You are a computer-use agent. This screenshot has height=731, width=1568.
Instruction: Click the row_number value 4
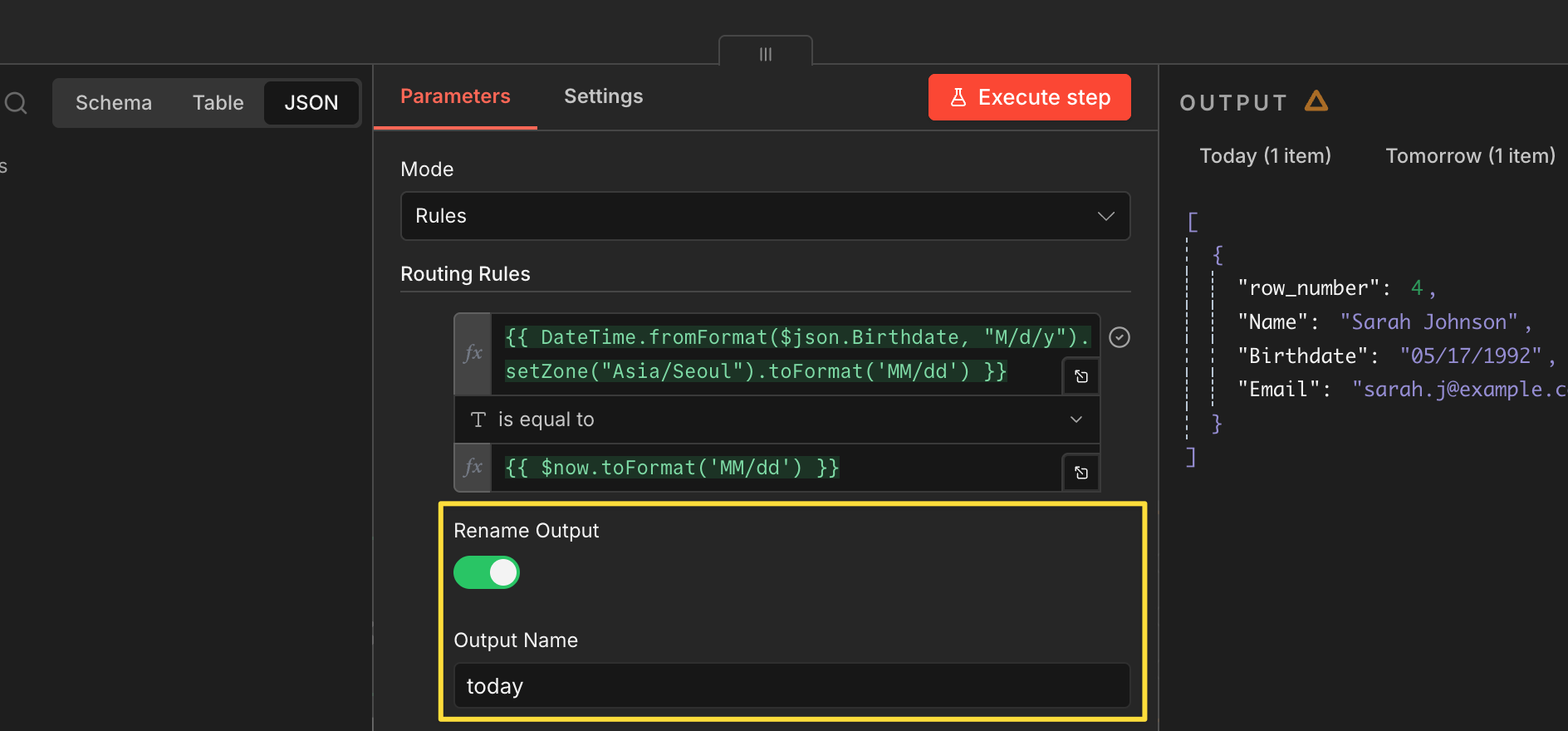tap(1417, 288)
